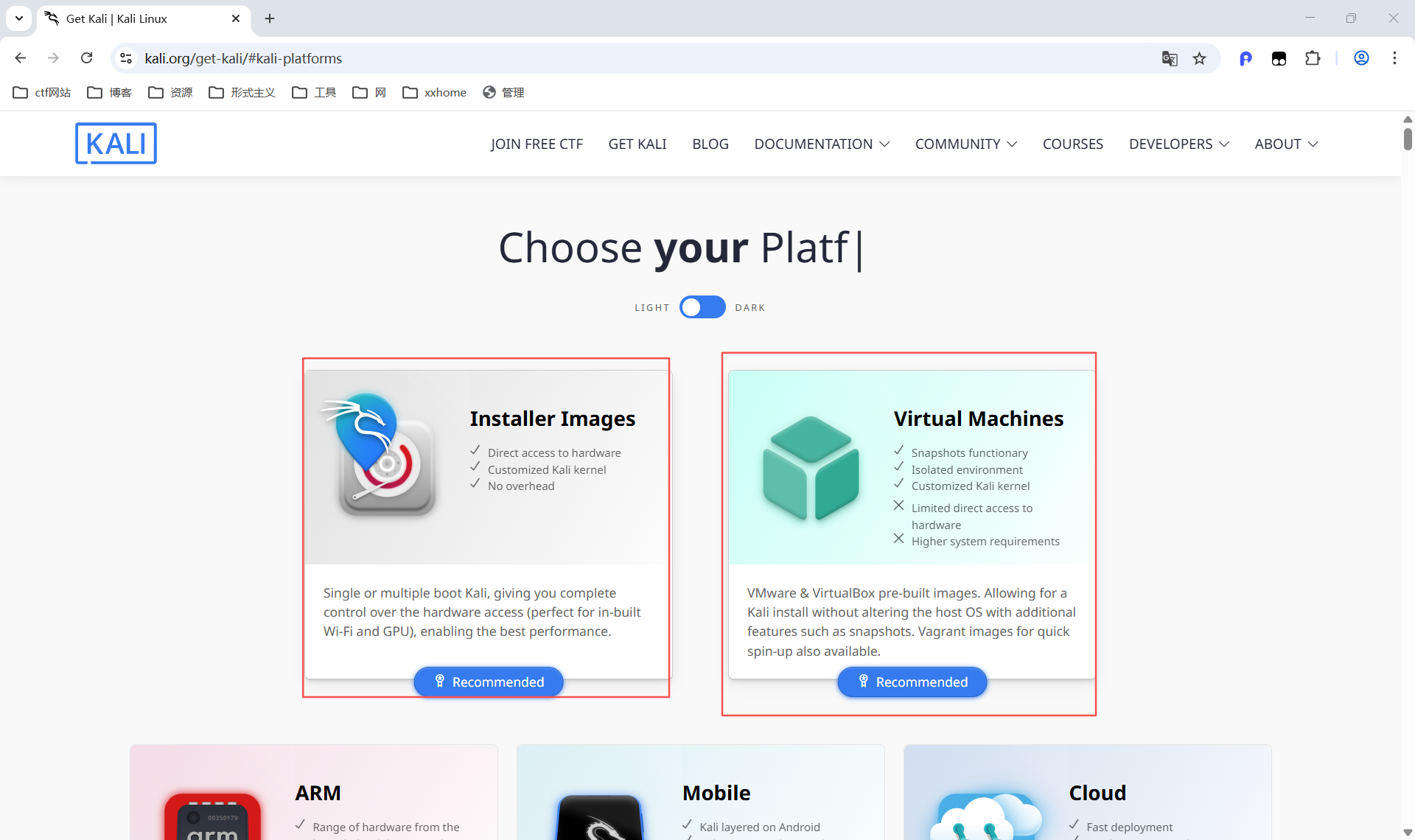Open the 资源 bookmark folder
This screenshot has height=840, width=1415.
pos(170,92)
